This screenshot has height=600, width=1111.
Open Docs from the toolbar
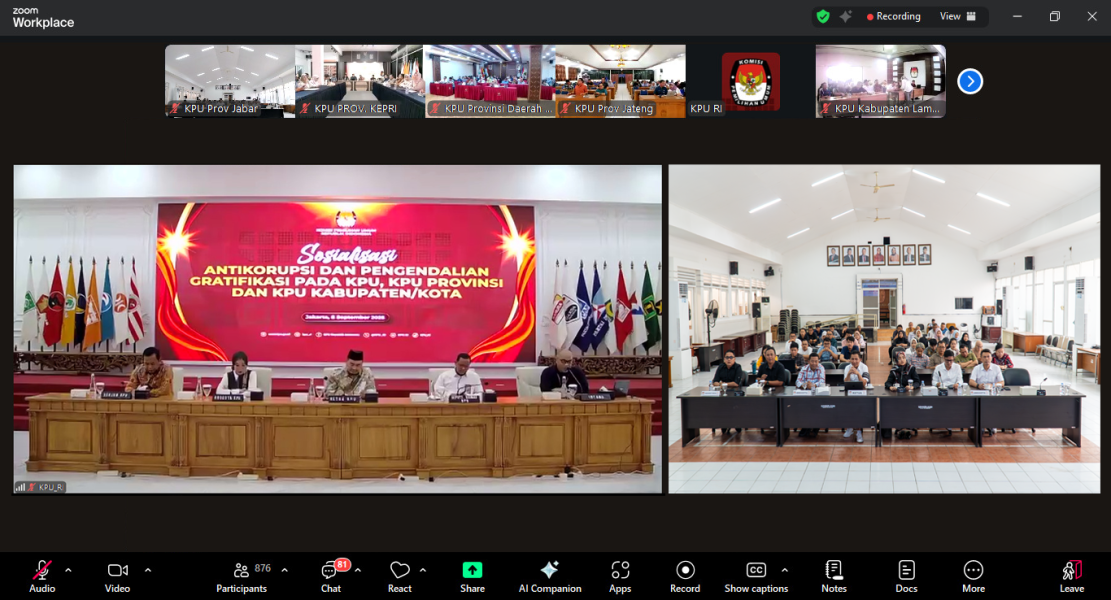coord(906,575)
